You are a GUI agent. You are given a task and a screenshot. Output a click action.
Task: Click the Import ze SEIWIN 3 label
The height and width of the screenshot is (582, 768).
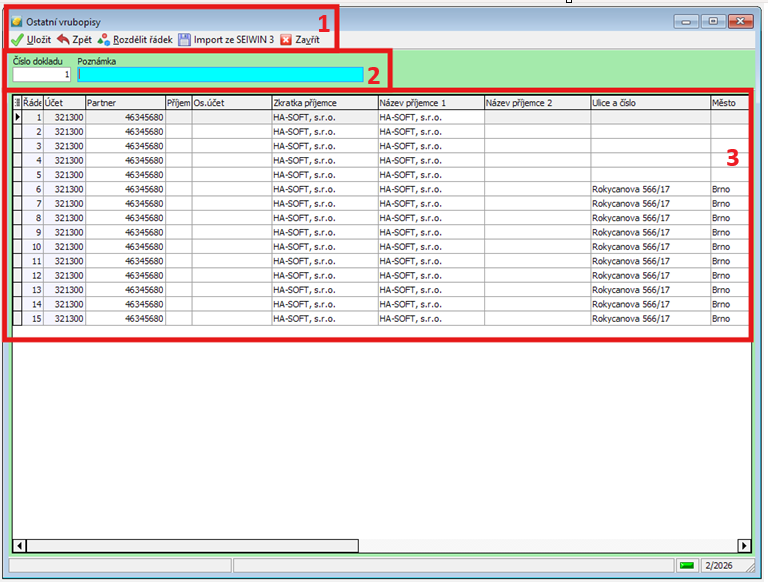pyautogui.click(x=234, y=40)
